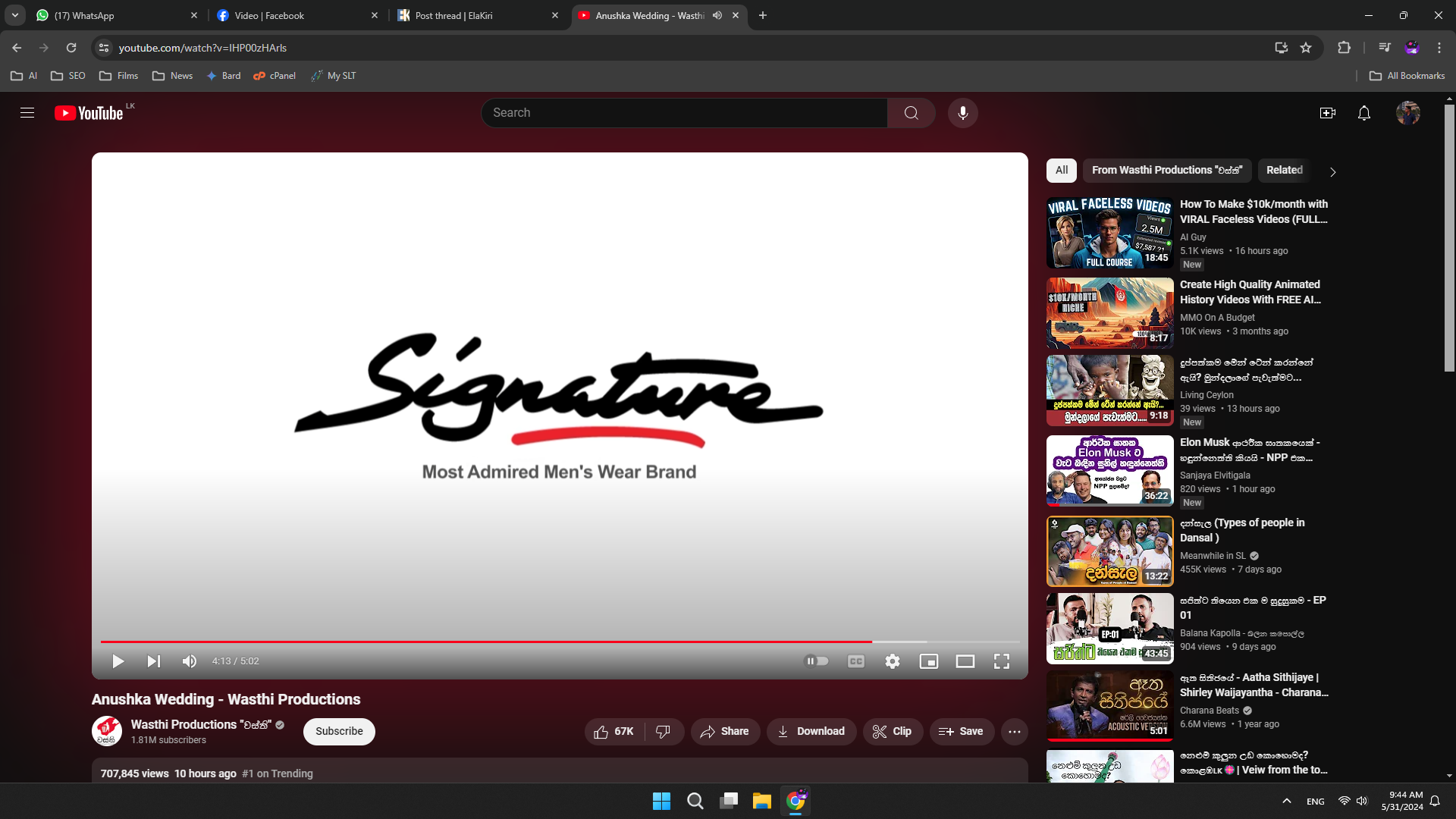Switch to miniplayer
Screen dimensions: 1456x819
(929, 661)
